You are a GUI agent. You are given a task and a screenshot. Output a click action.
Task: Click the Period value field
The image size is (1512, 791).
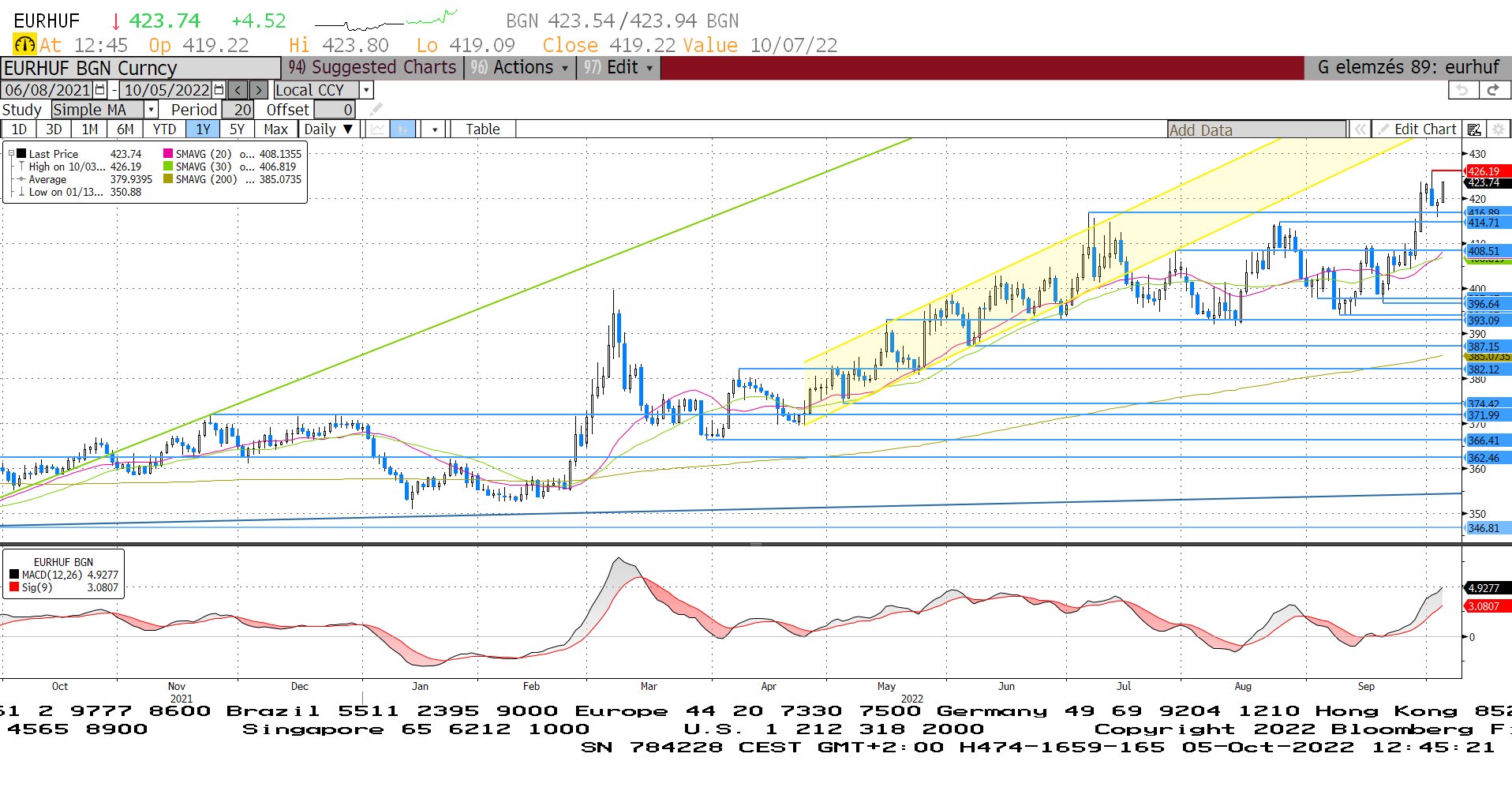237,110
